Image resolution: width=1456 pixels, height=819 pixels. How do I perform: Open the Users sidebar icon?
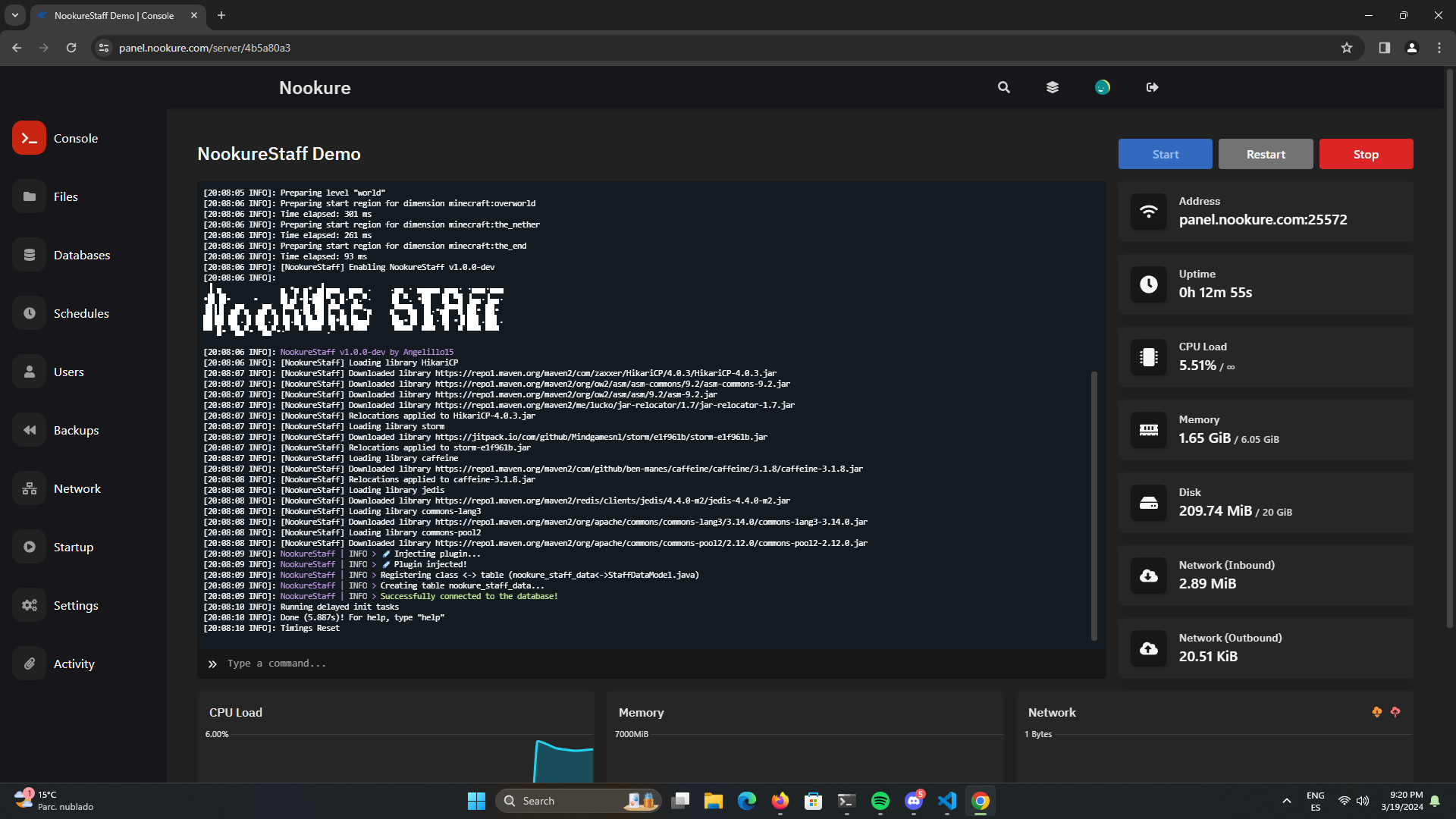tap(29, 372)
